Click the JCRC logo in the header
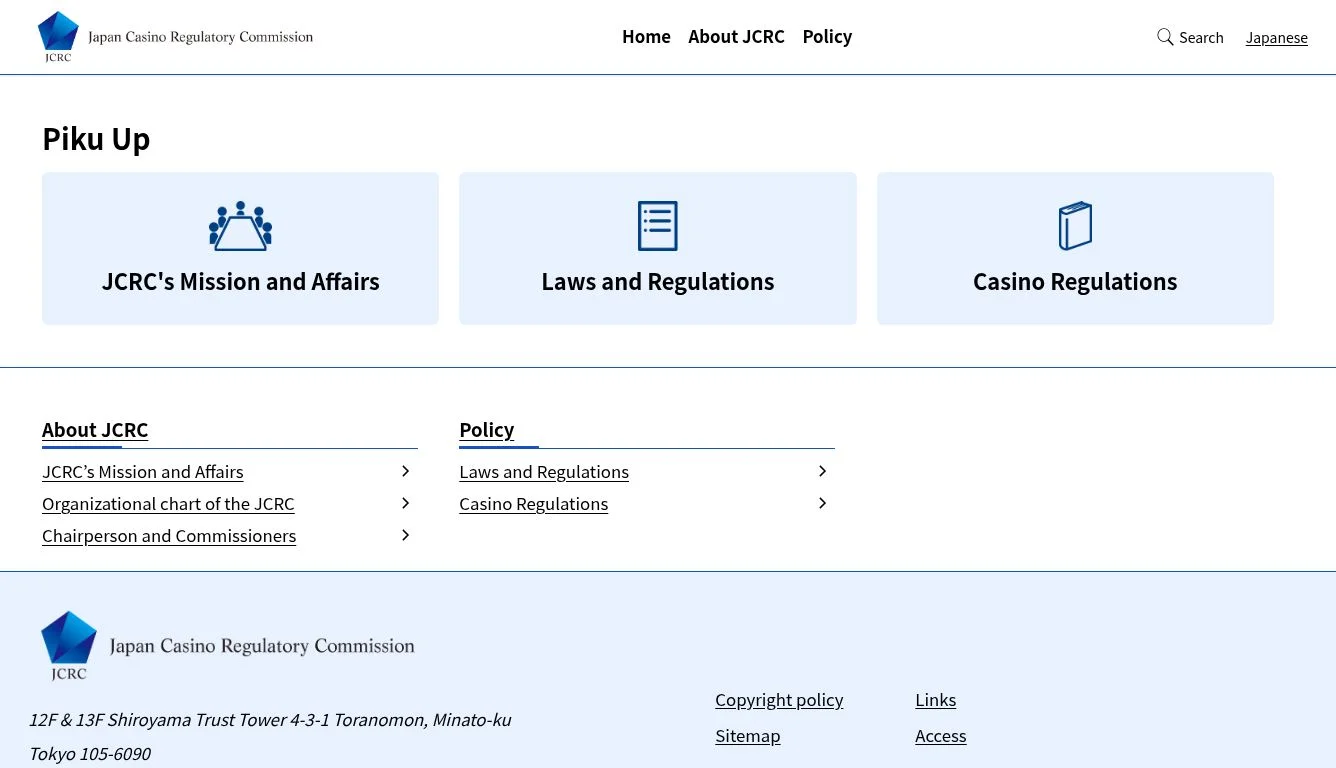 175,36
